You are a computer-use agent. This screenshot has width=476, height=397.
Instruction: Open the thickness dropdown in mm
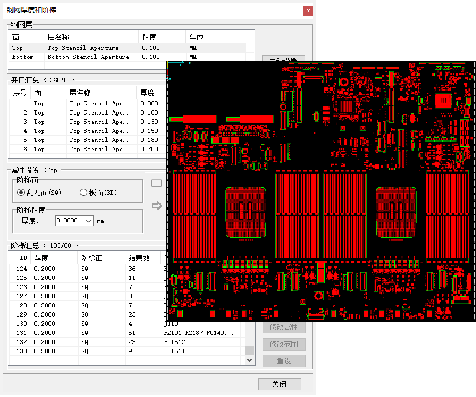tap(89, 221)
